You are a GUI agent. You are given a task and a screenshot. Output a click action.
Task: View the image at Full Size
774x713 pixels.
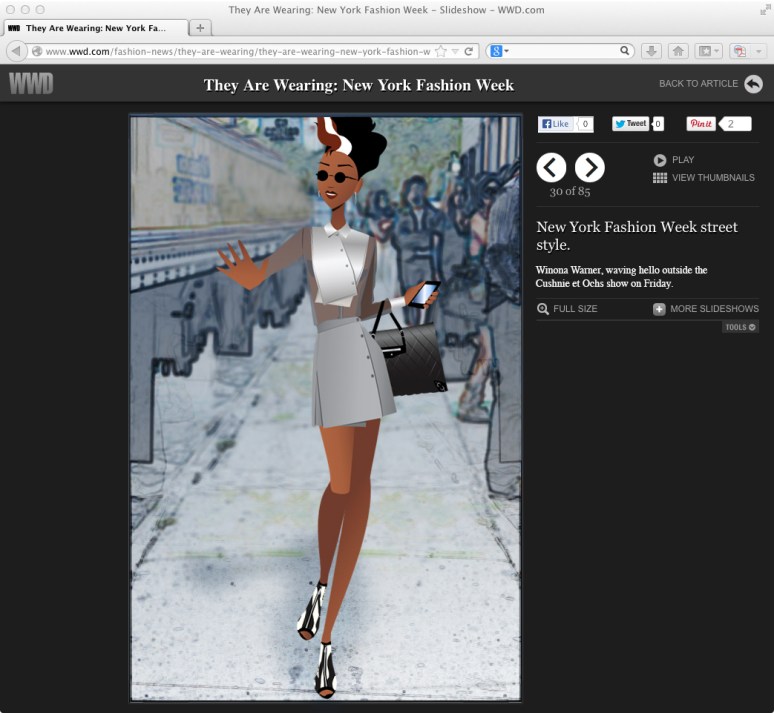[567, 309]
